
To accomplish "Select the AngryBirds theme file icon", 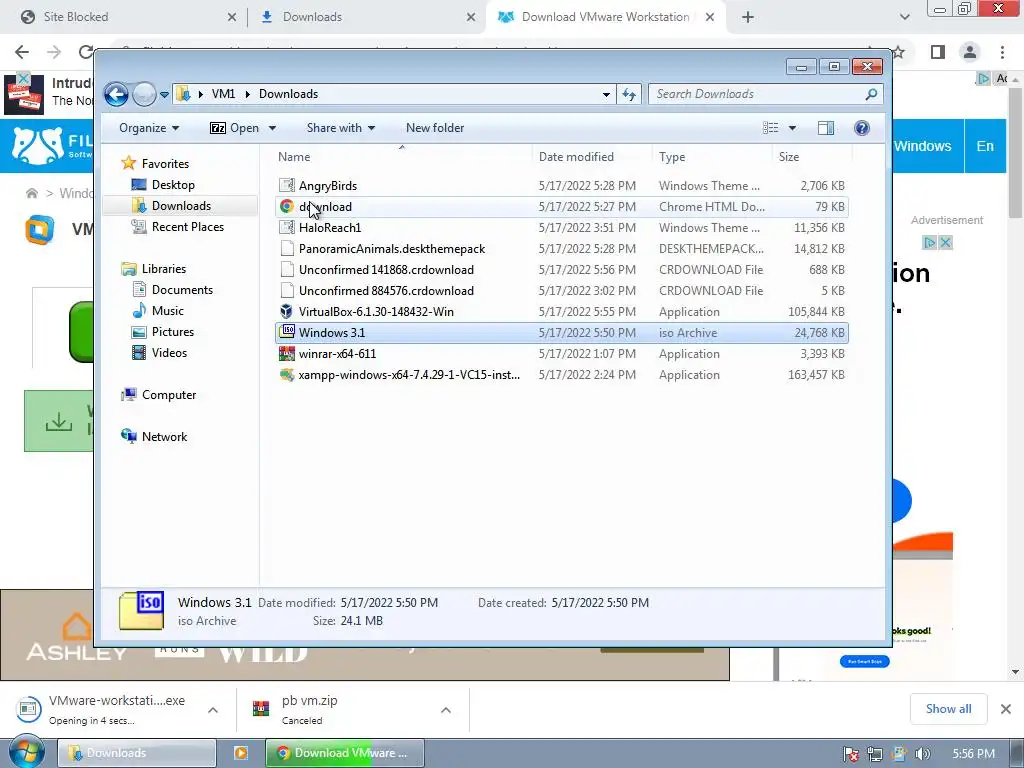I will pyautogui.click(x=286, y=185).
